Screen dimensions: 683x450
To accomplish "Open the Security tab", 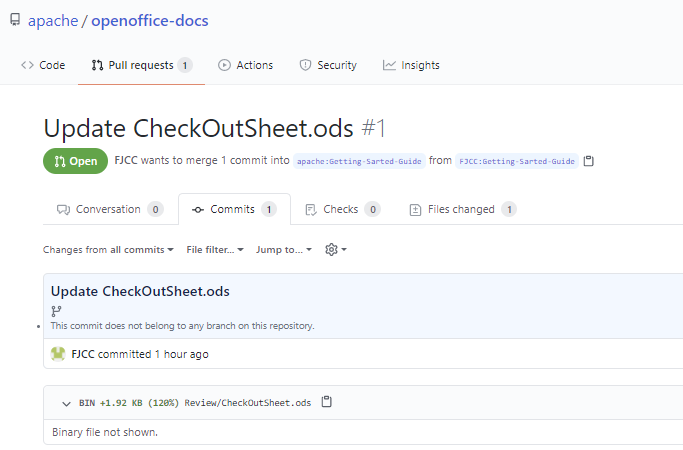I will [x=328, y=65].
